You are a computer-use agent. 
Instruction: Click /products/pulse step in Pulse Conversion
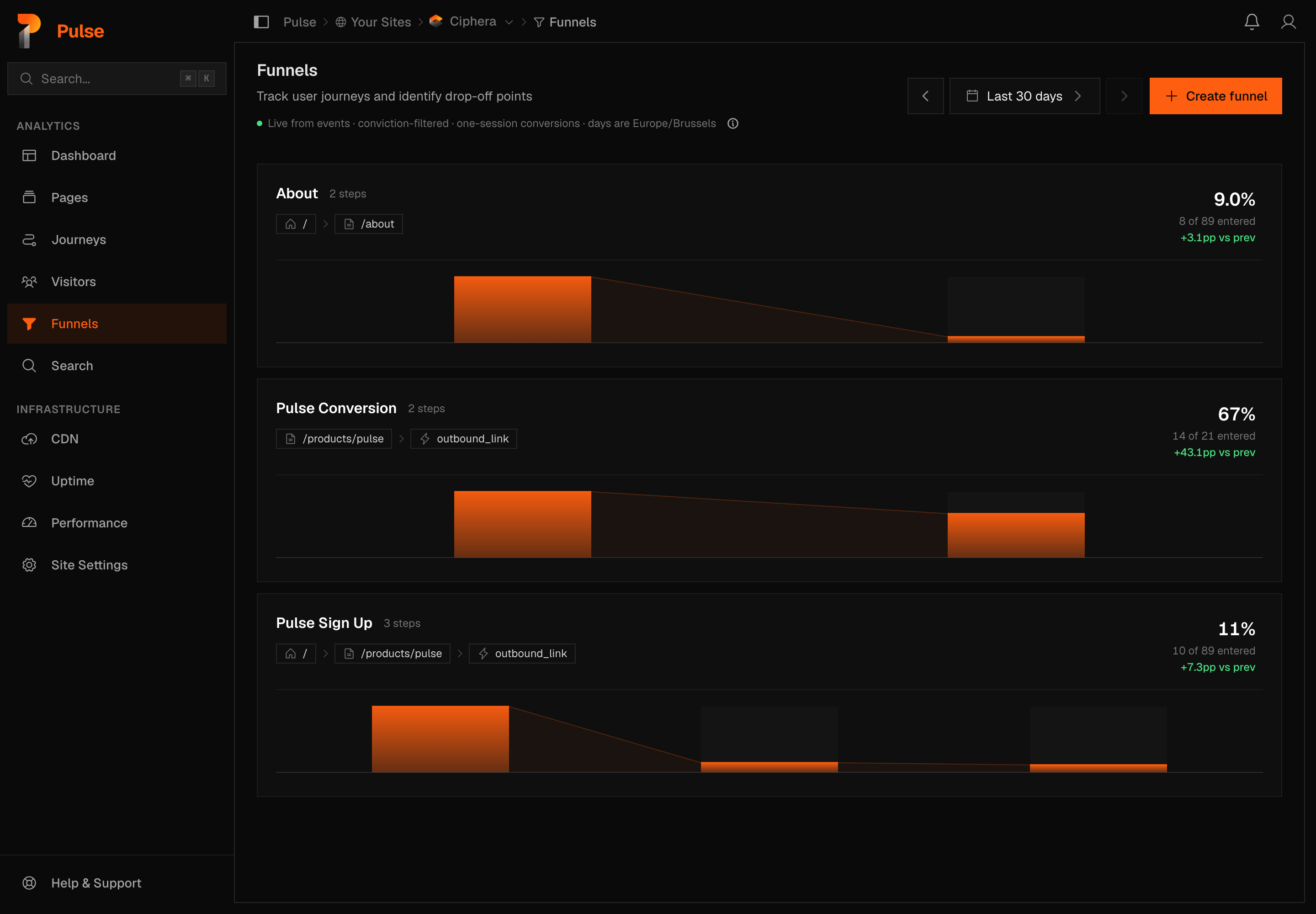pos(334,439)
